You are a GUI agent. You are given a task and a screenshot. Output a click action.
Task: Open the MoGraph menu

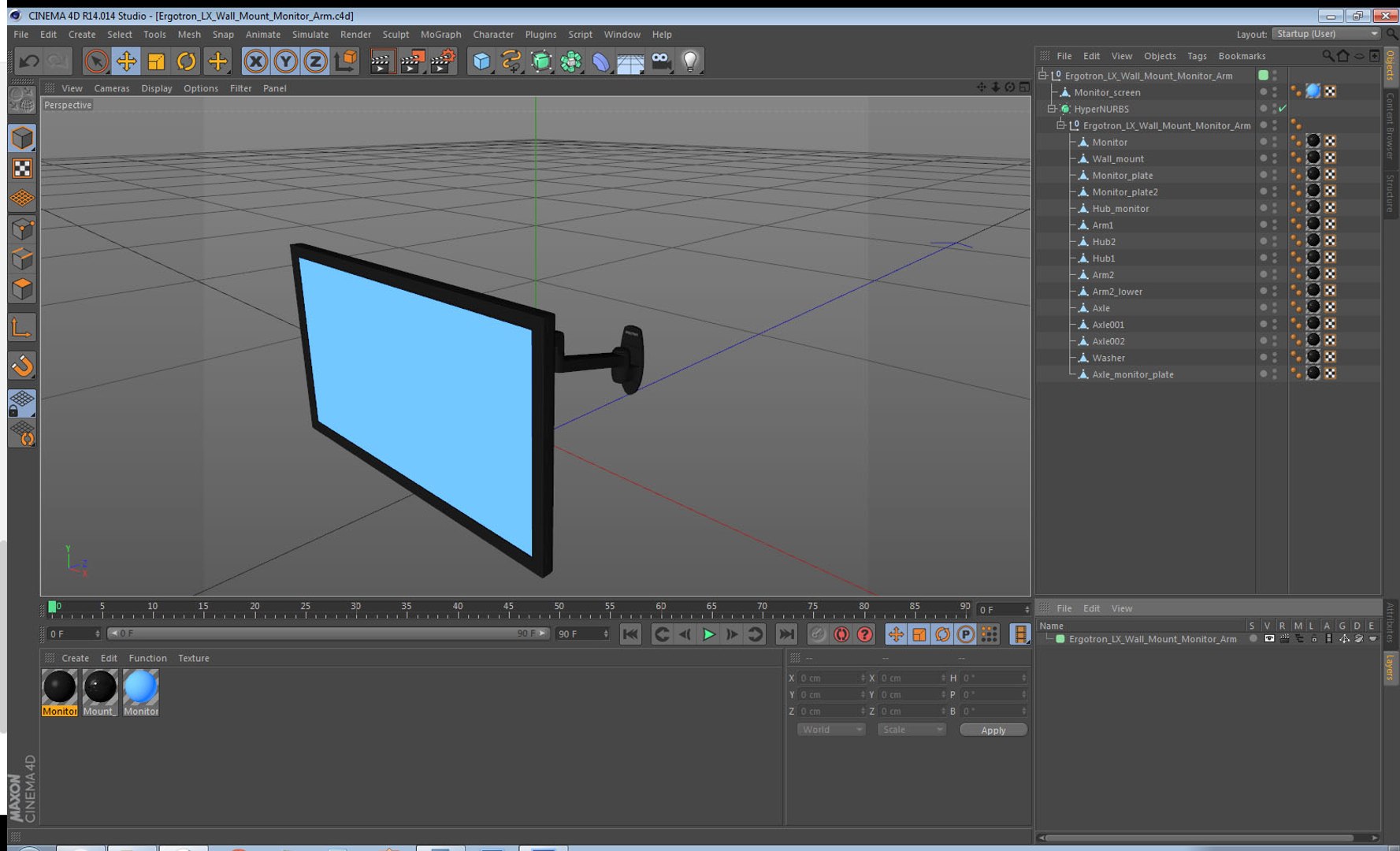coord(440,35)
